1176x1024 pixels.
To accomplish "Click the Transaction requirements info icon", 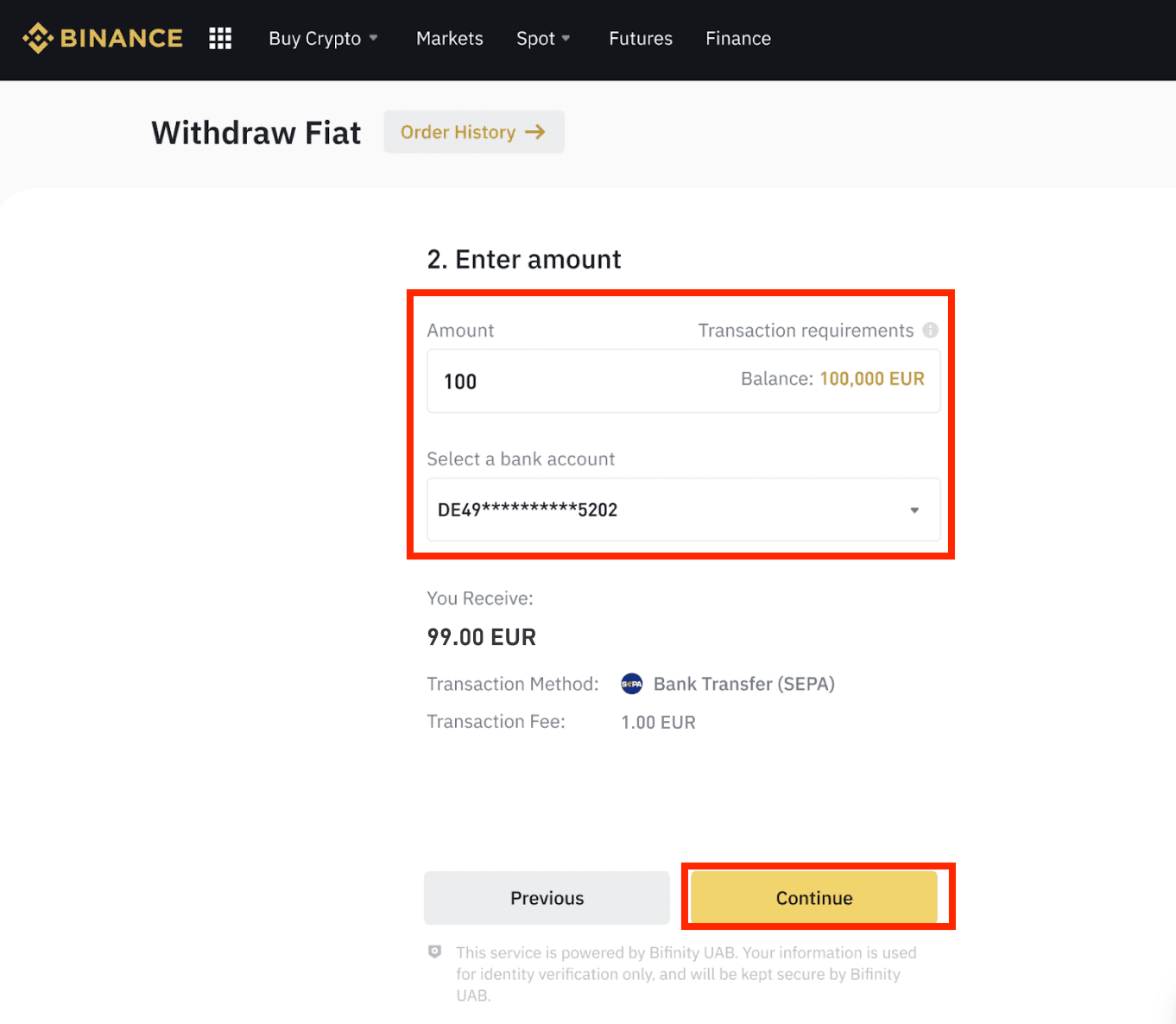I will [x=930, y=330].
